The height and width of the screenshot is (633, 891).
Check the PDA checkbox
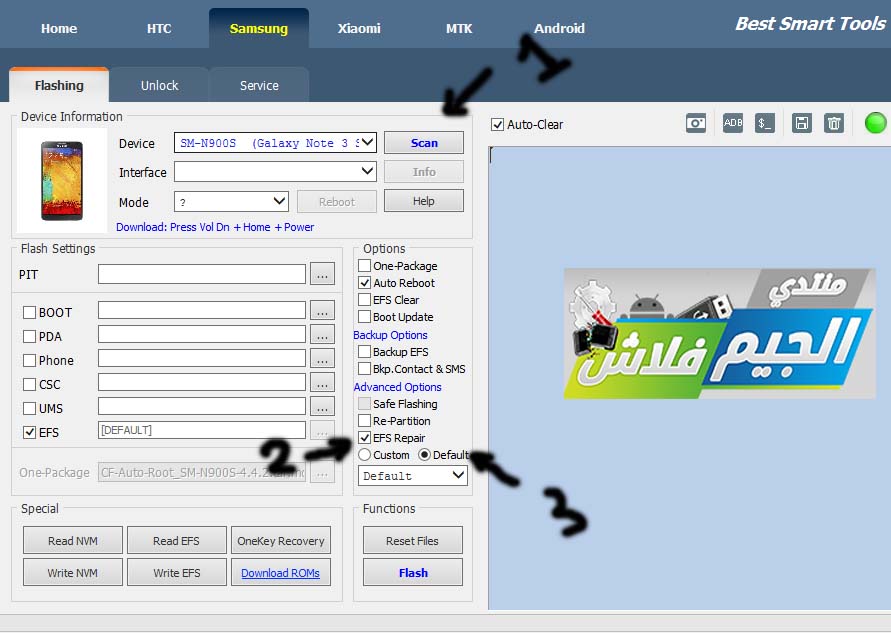tap(29, 336)
